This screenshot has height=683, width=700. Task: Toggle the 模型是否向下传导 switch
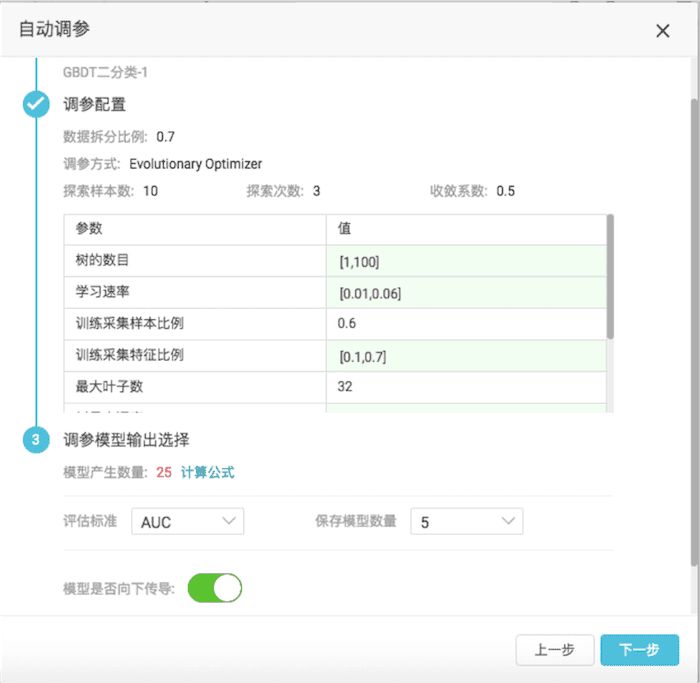point(215,587)
